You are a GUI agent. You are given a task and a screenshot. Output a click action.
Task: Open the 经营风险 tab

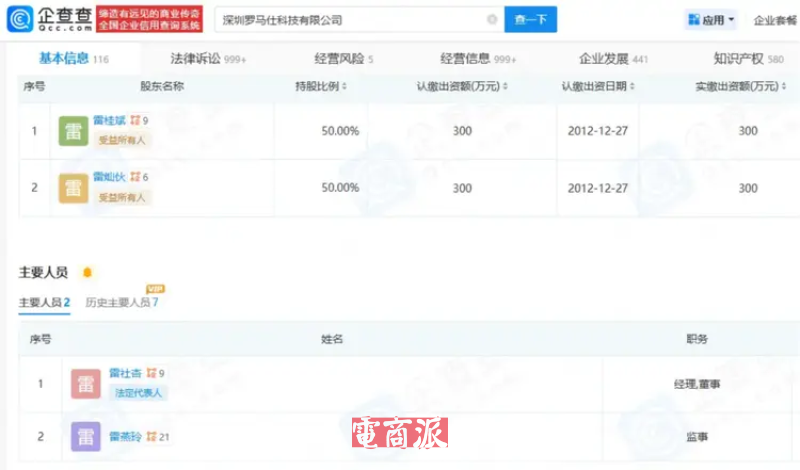pyautogui.click(x=344, y=59)
